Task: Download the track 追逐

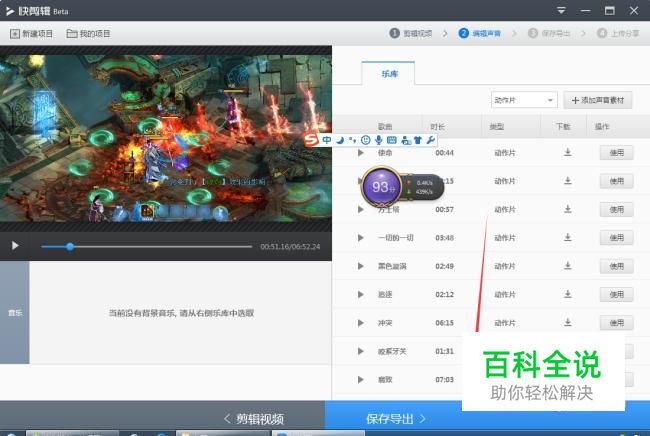Action: coord(568,294)
